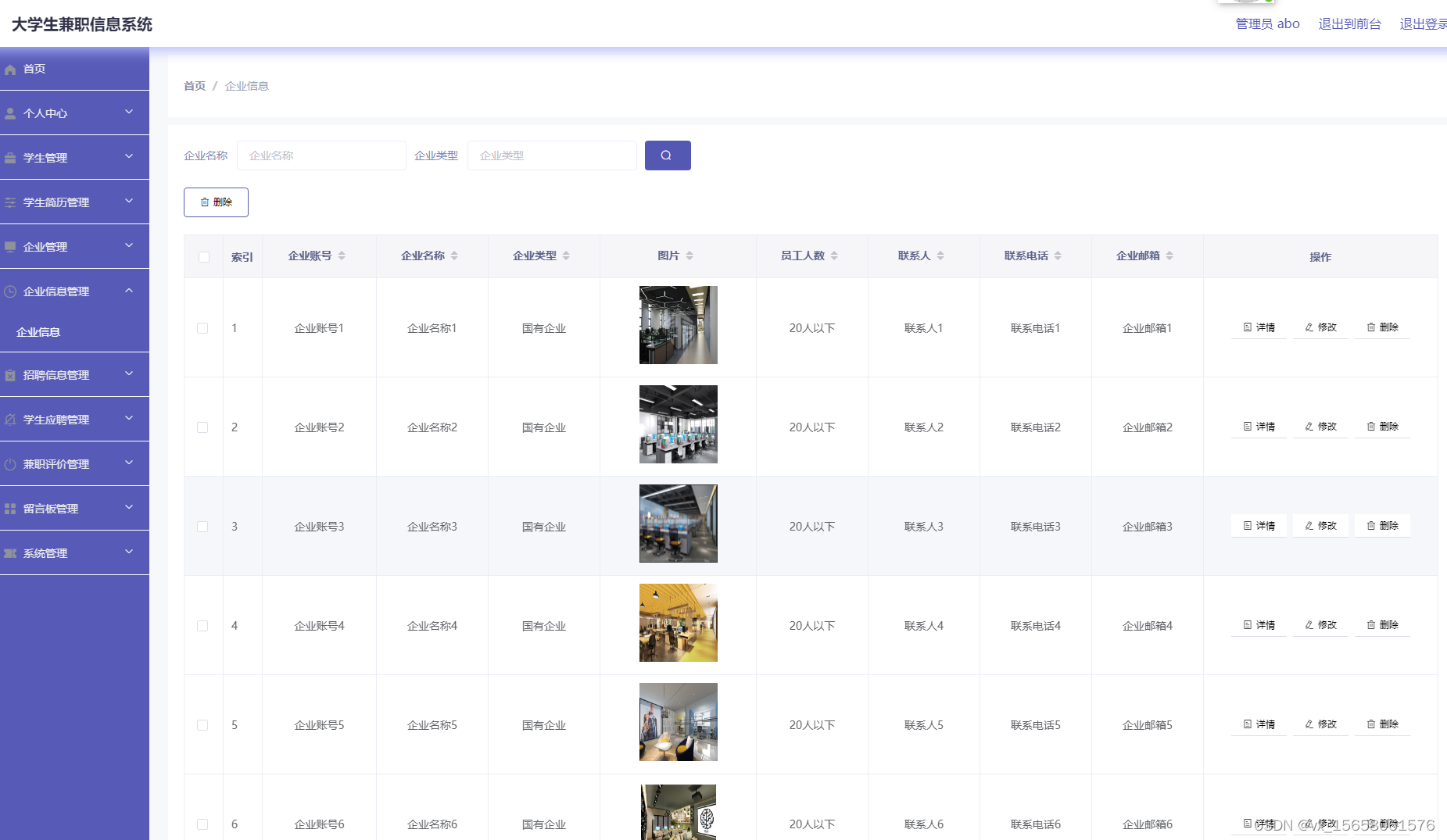This screenshot has width=1447, height=840.
Task: Sort by 企业账号 column arrows
Action: (342, 256)
